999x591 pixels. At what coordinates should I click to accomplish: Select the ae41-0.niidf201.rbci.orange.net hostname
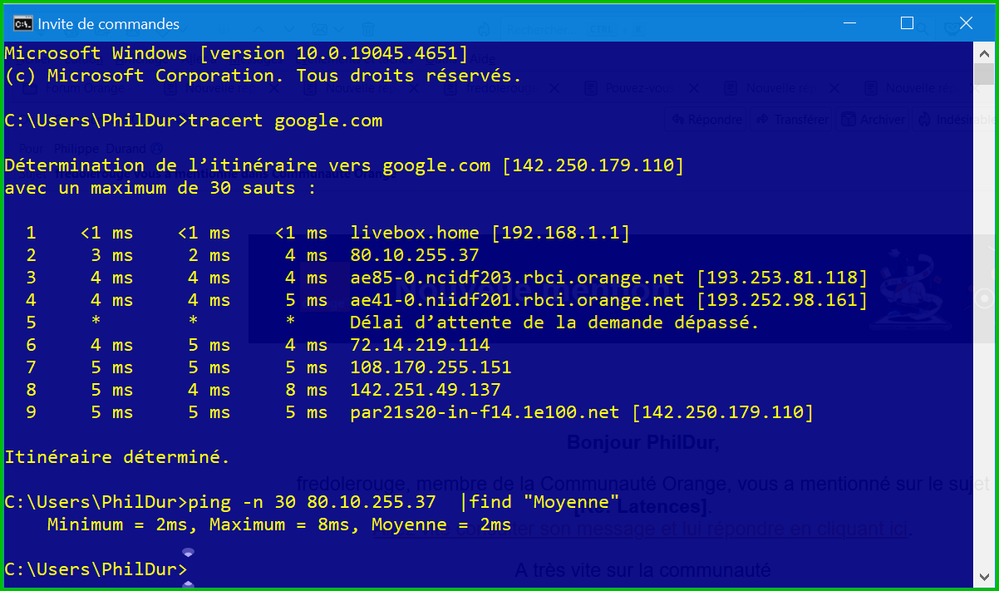point(517,300)
